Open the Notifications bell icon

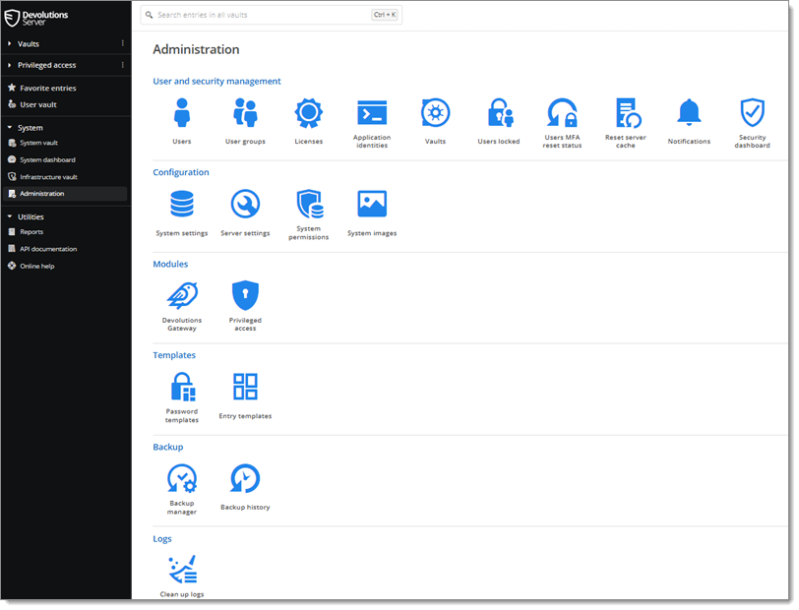[x=689, y=113]
